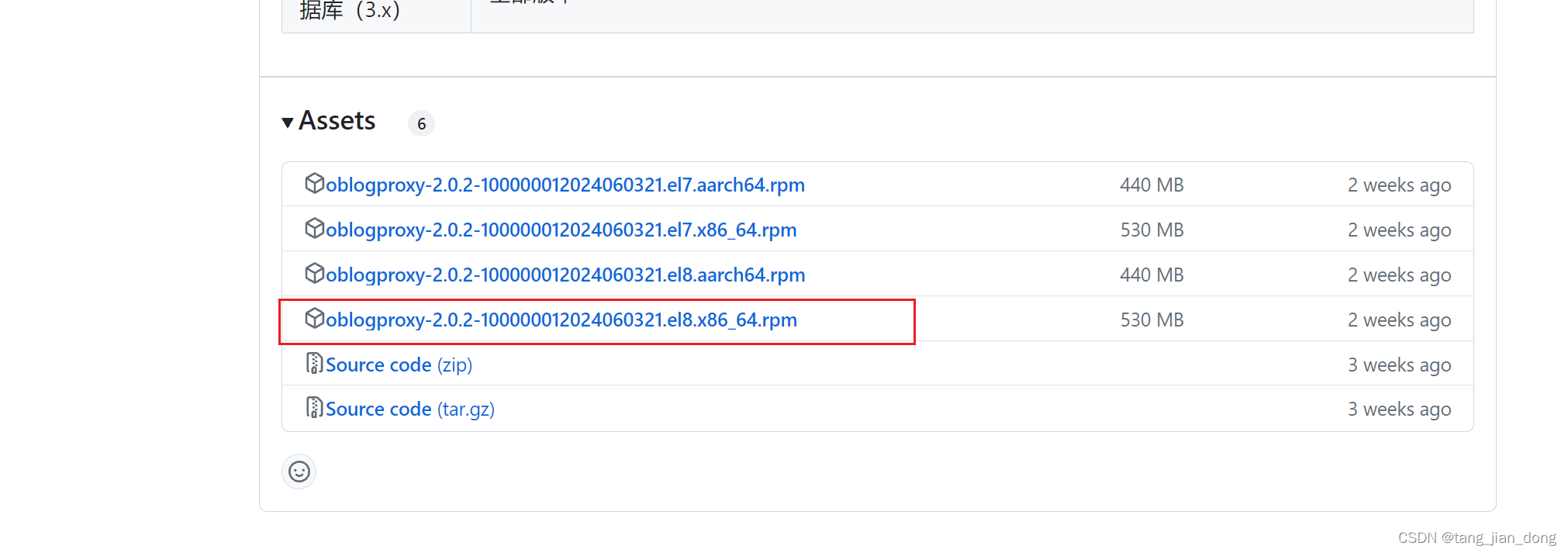Click zip file icon beside Source code (zip)
Screen dimensions: 1568x553
coord(314,363)
